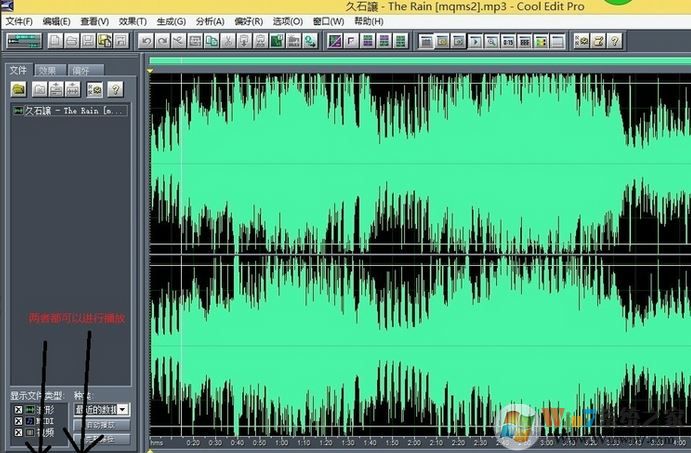Switch to the 偏好 panel tab
Image resolution: width=691 pixels, height=453 pixels.
click(x=86, y=70)
